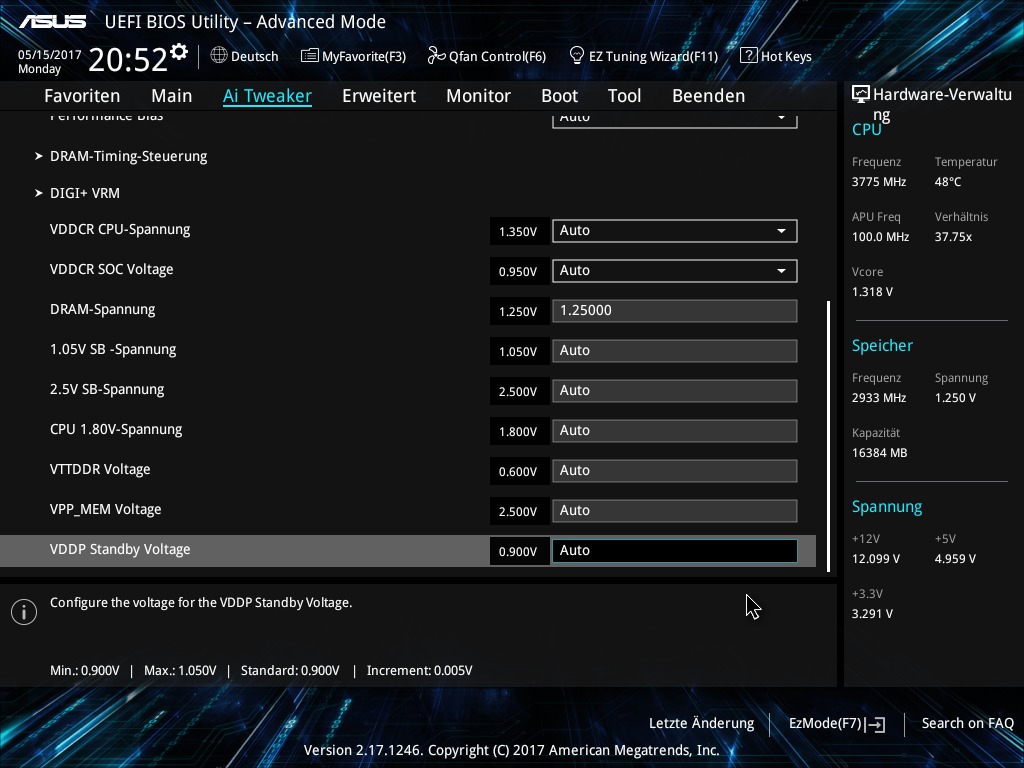Click the 20:52 clock display
Screen dimensions: 1024x768
128,60
